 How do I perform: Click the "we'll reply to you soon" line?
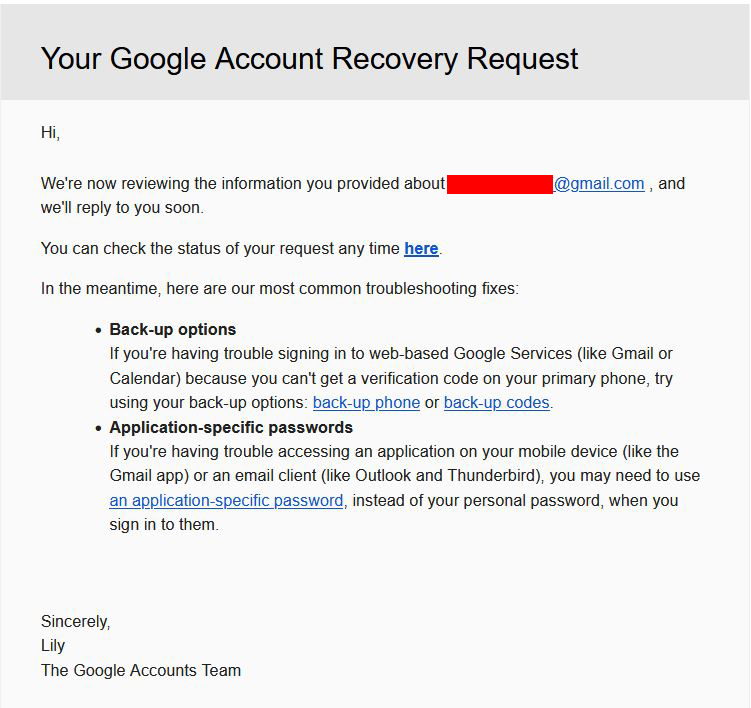[x=122, y=208]
